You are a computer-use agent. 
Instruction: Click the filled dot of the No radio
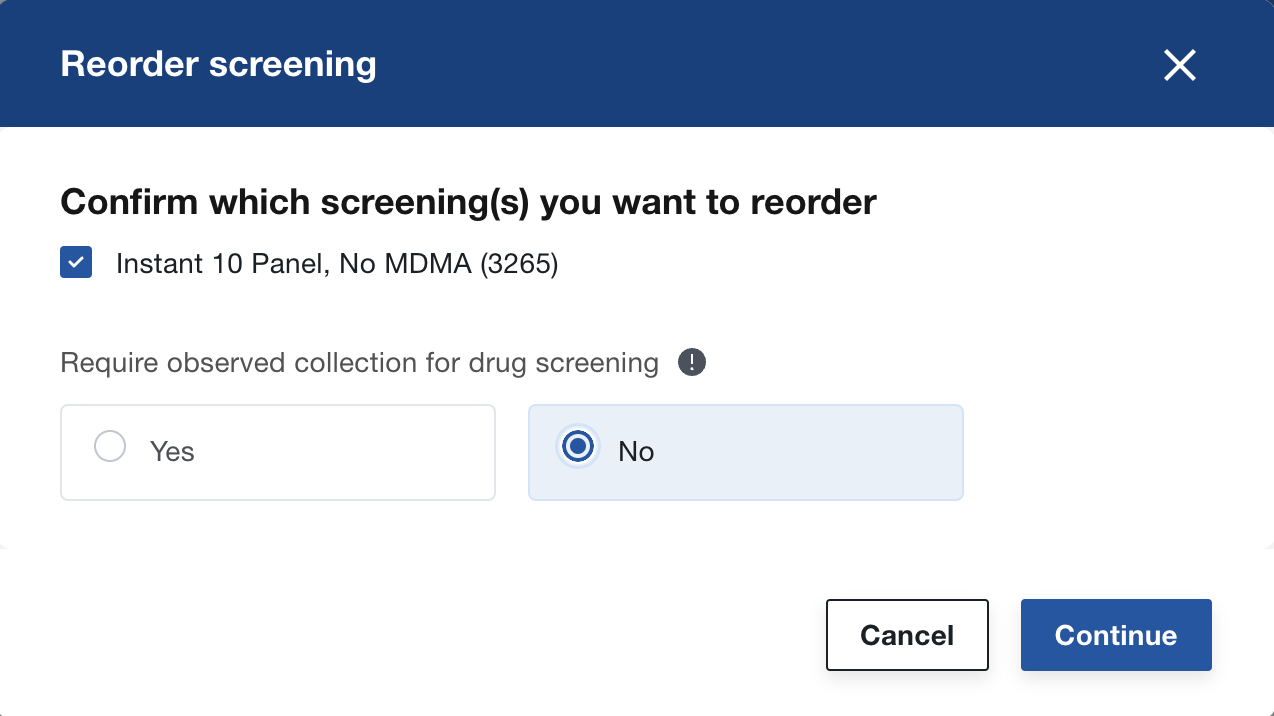pyautogui.click(x=578, y=446)
